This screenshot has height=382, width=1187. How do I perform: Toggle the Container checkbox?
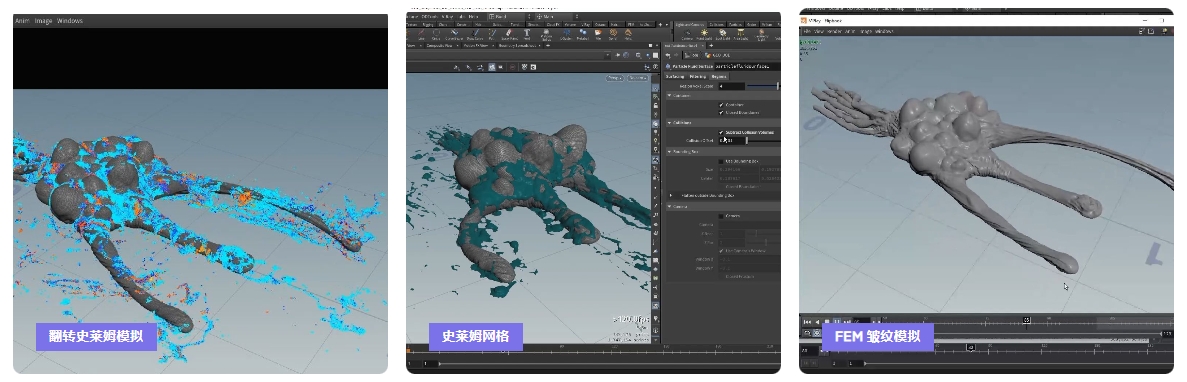[721, 105]
